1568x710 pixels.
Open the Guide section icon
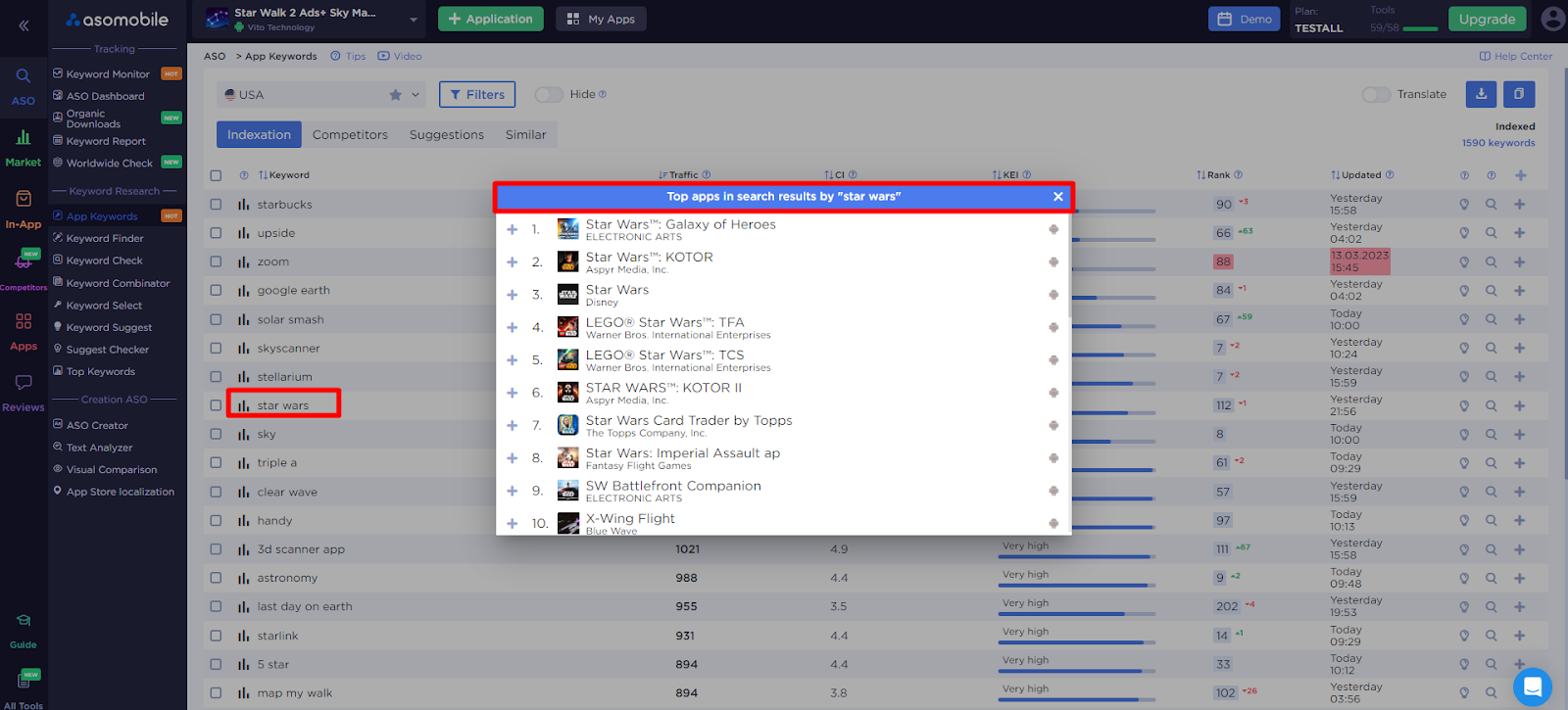coord(24,621)
